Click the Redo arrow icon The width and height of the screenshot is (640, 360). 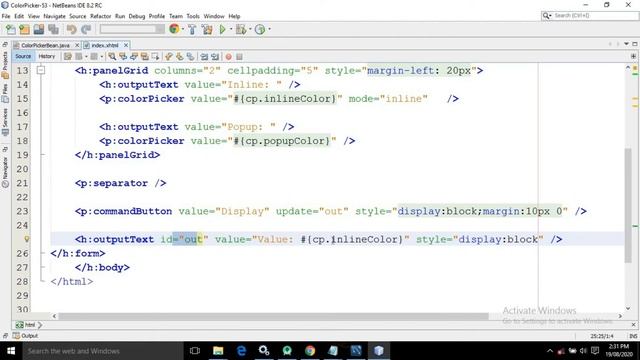(86, 29)
